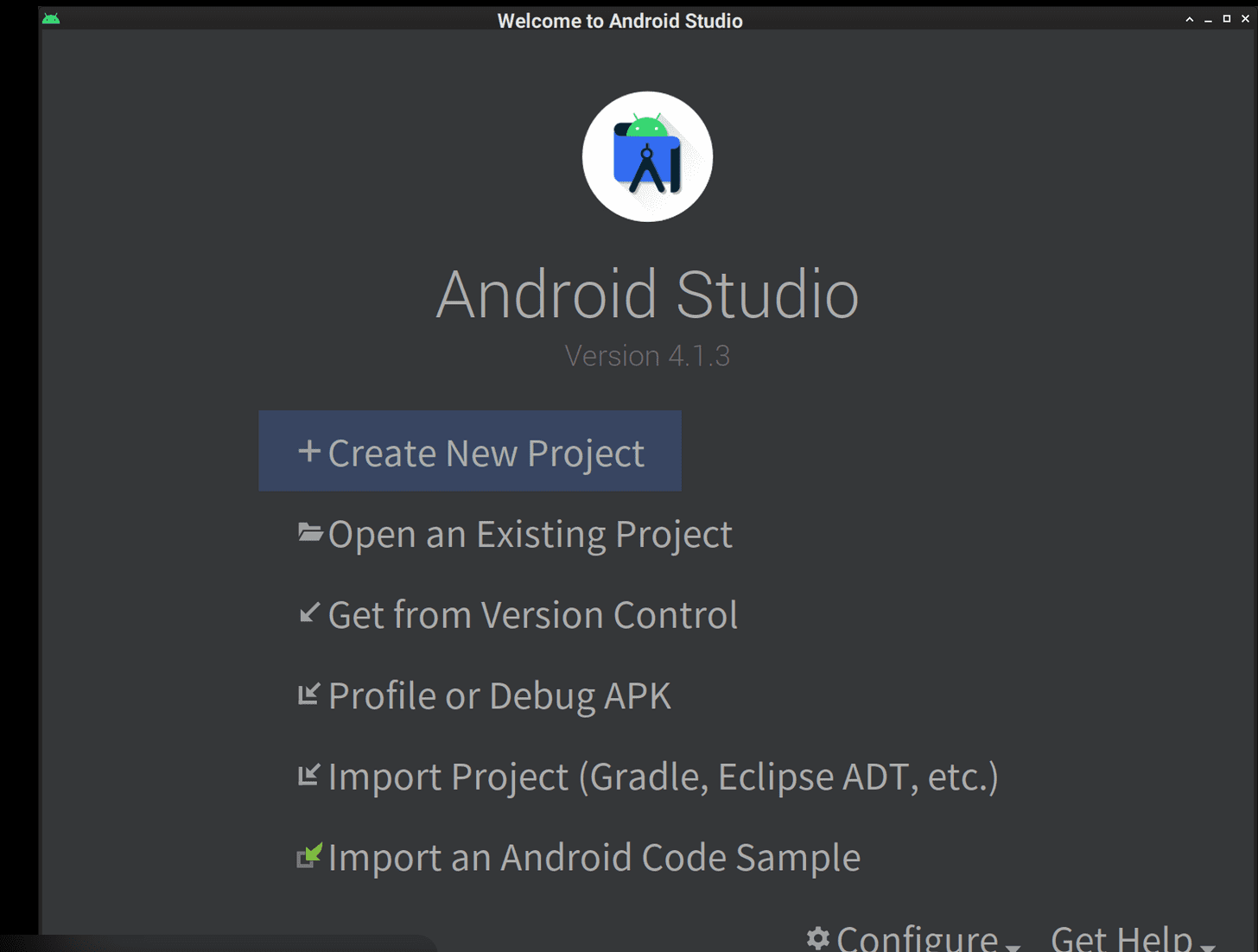Choose Open an Existing Project
The image size is (1258, 952).
[516, 534]
